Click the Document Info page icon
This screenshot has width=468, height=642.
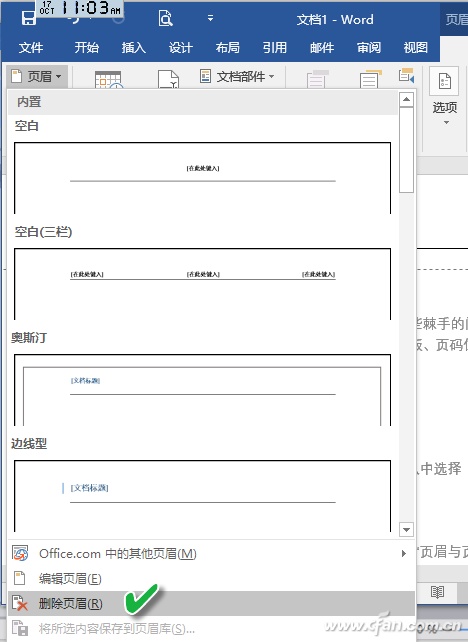point(168,79)
